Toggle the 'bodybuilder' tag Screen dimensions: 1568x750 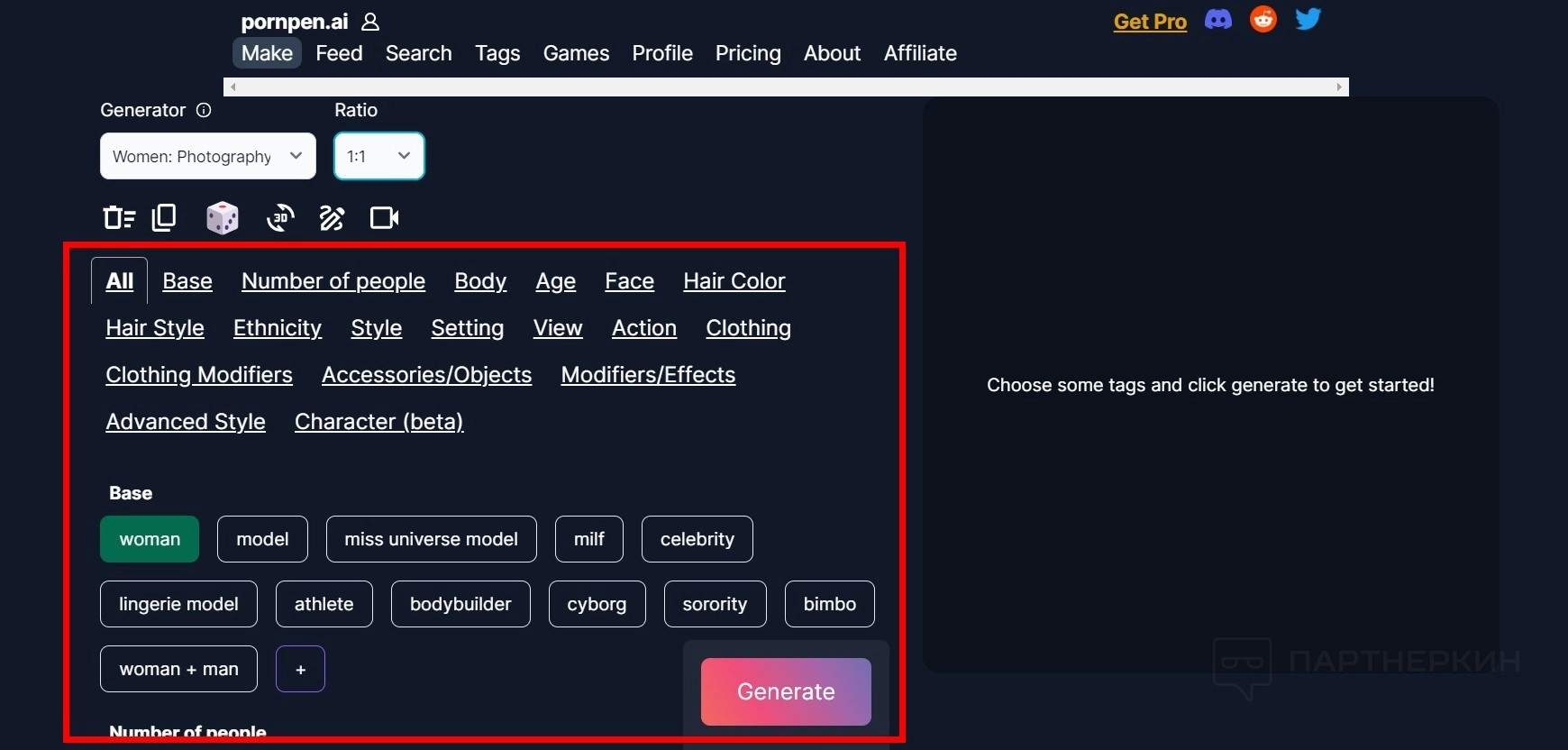pos(460,604)
